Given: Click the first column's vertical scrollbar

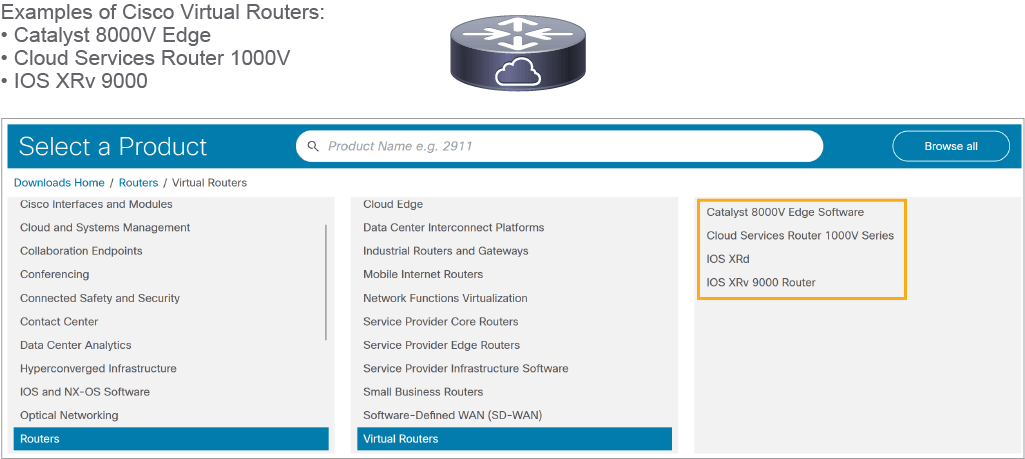Looking at the screenshot, I should (x=326, y=282).
